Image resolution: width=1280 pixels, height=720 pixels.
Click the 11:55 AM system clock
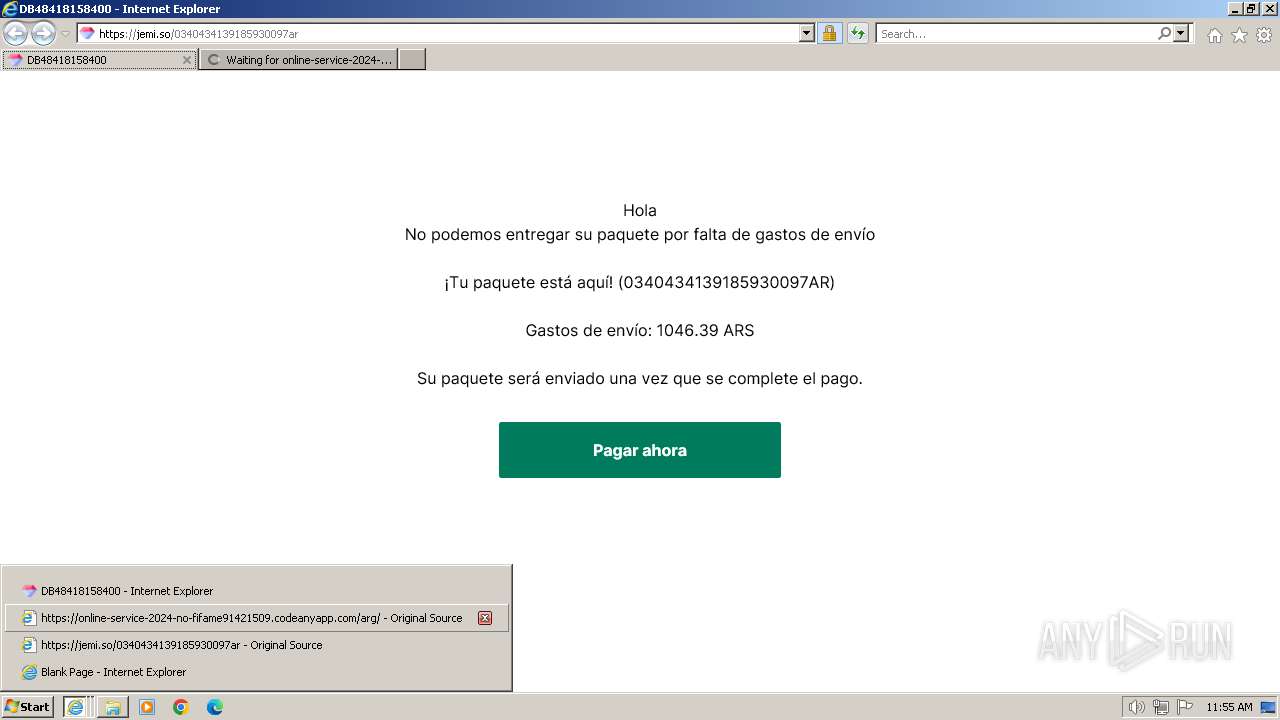click(x=1229, y=707)
